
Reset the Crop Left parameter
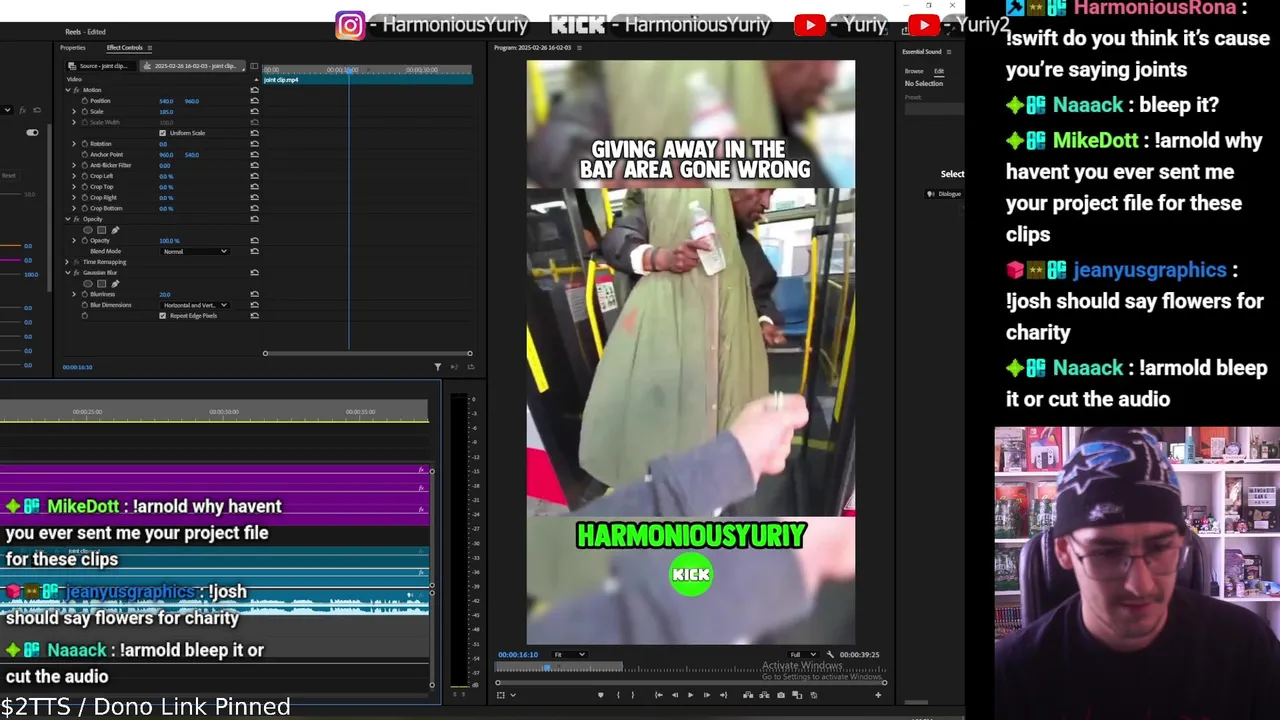click(254, 176)
